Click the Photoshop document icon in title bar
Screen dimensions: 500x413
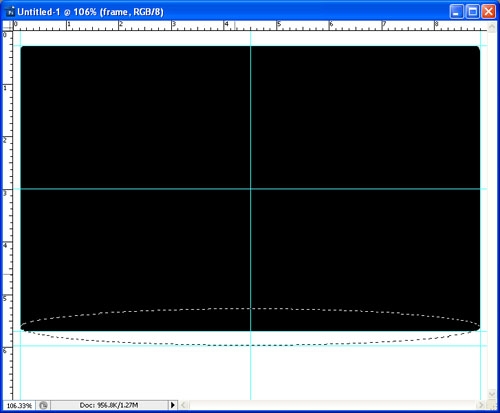11,12
